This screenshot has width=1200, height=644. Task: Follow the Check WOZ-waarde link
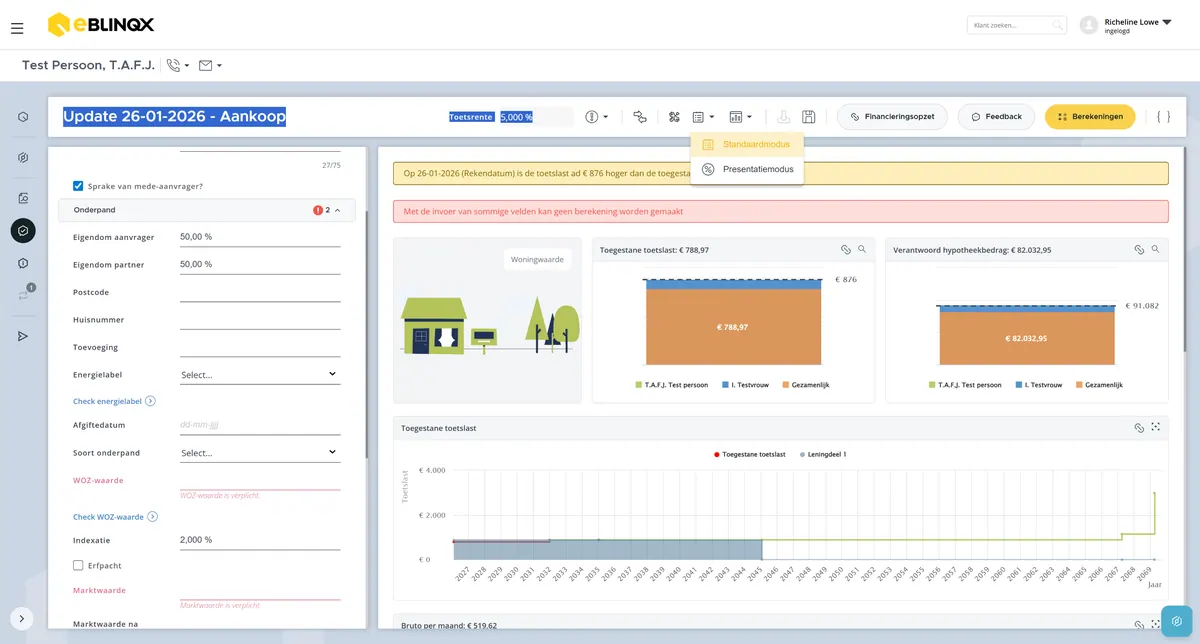[x=115, y=517]
